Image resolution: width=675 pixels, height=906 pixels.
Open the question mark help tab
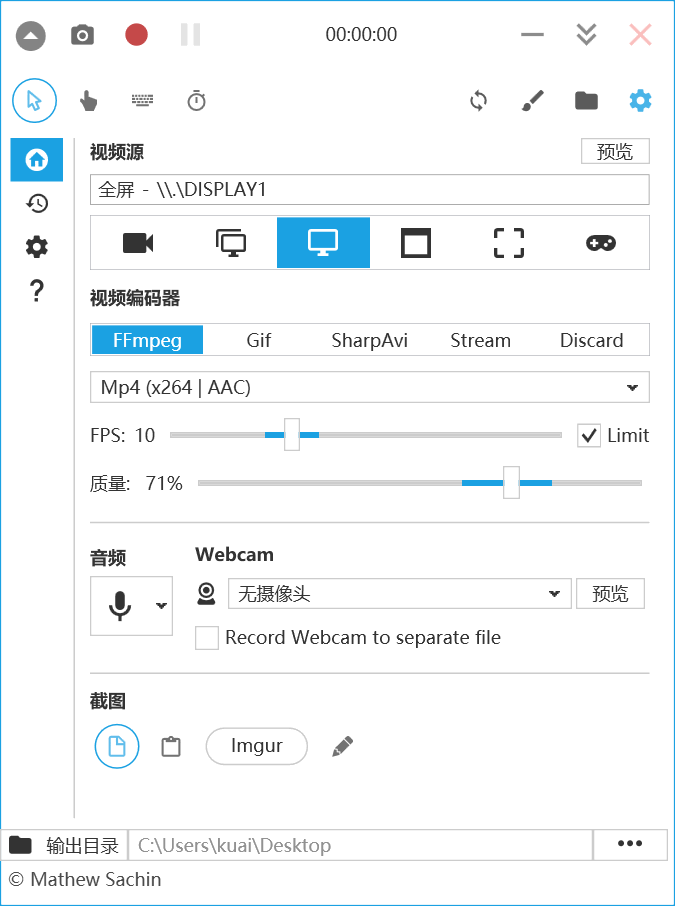pyautogui.click(x=36, y=291)
